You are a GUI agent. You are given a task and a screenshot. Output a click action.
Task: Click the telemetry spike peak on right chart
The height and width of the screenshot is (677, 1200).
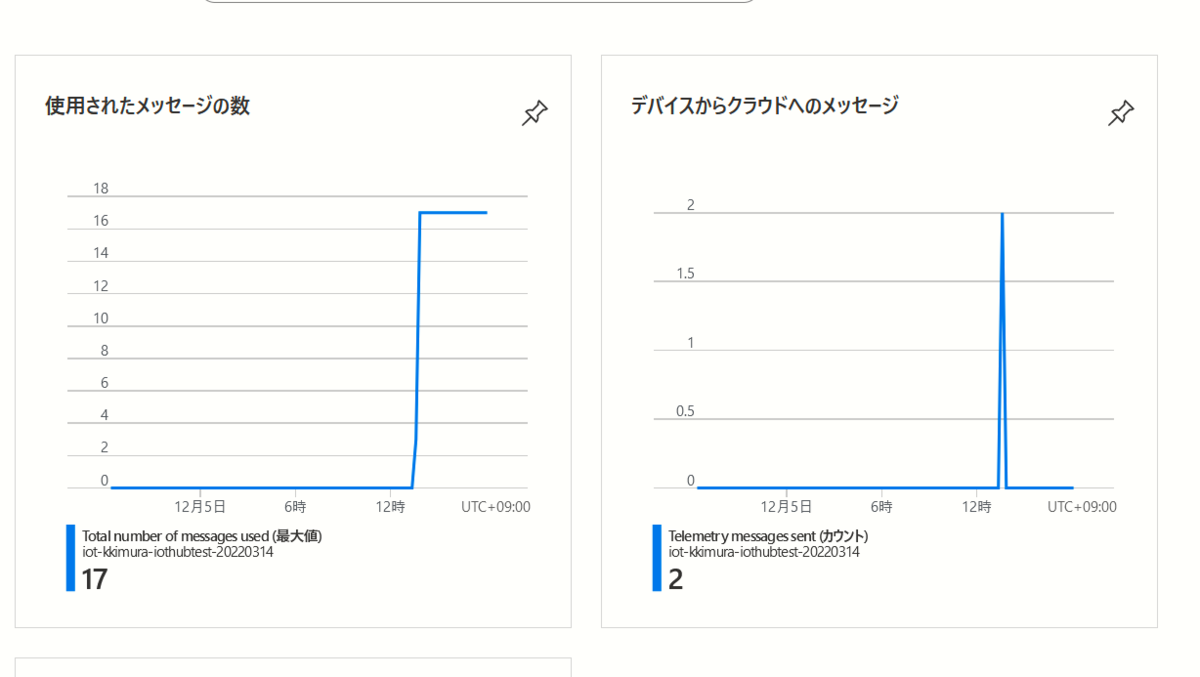point(1002,214)
